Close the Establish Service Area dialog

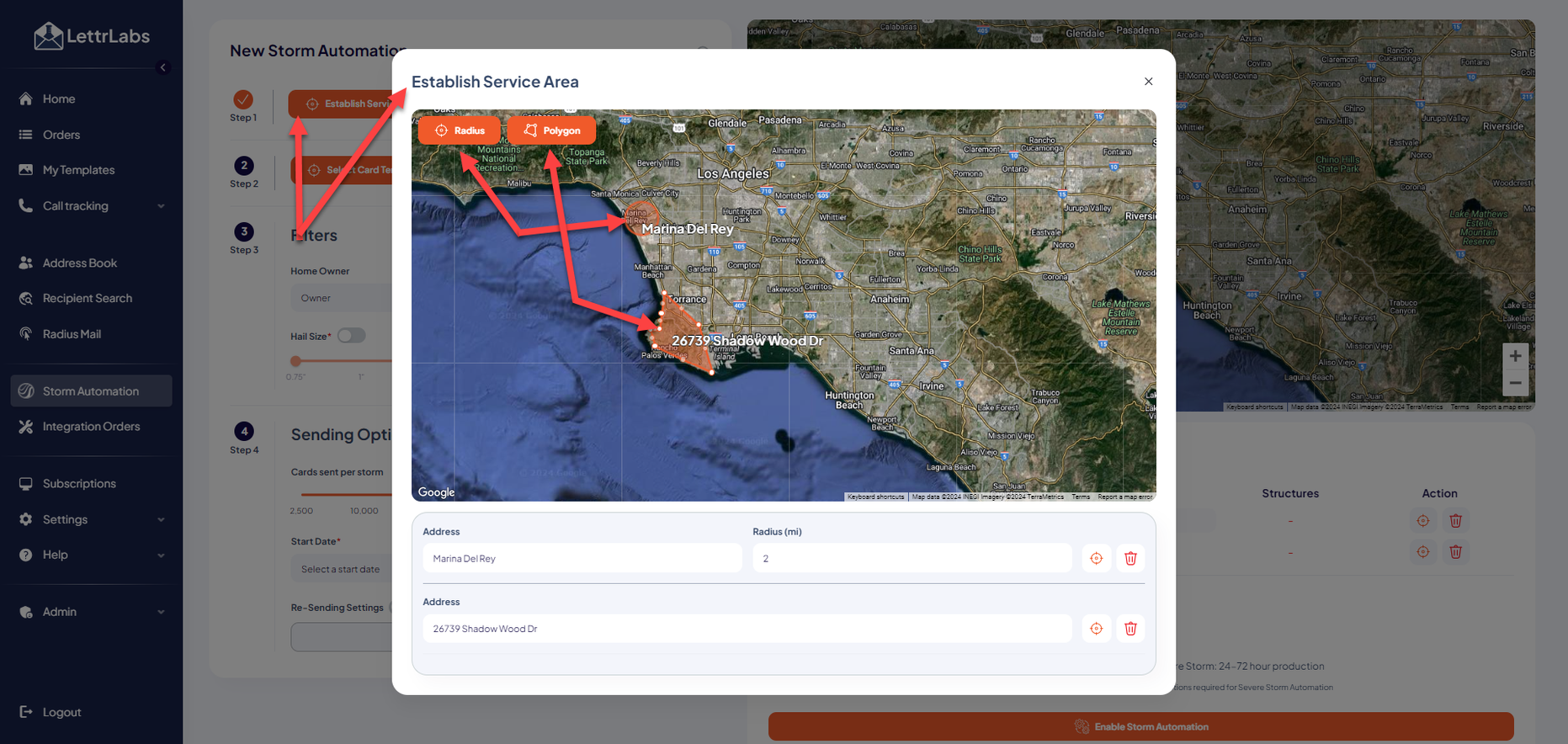(x=1148, y=82)
